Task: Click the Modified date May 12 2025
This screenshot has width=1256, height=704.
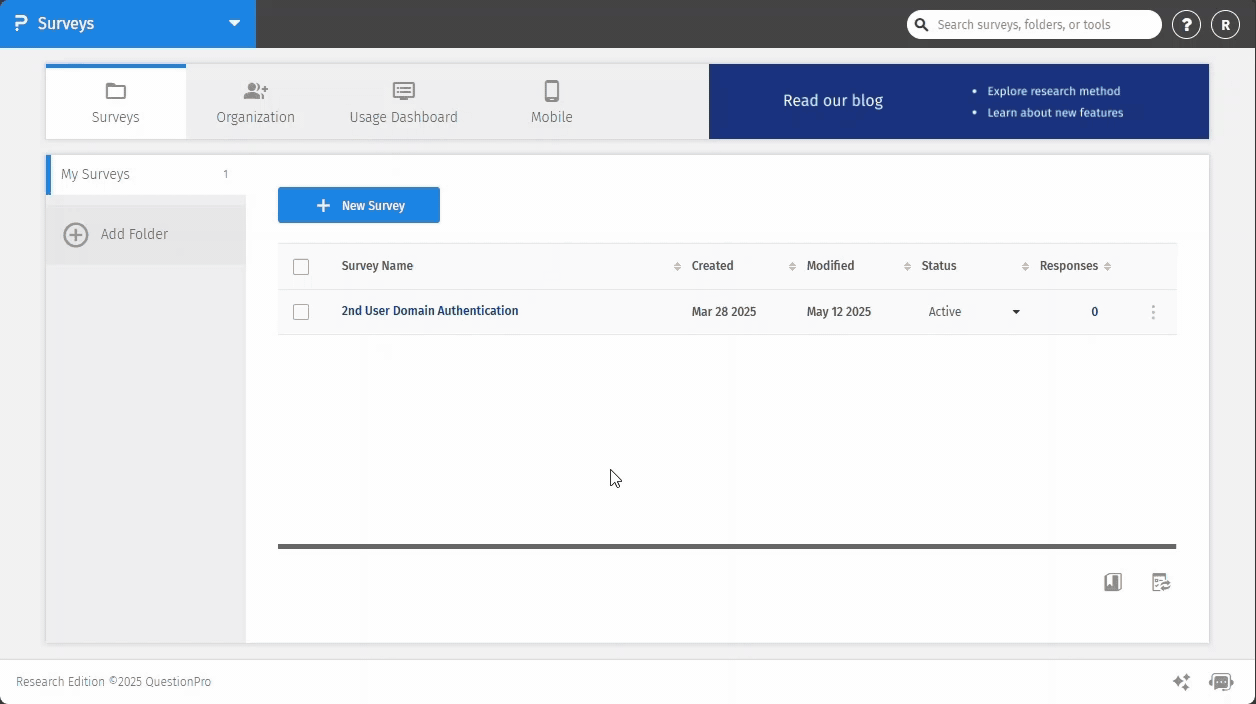Action: [839, 312]
